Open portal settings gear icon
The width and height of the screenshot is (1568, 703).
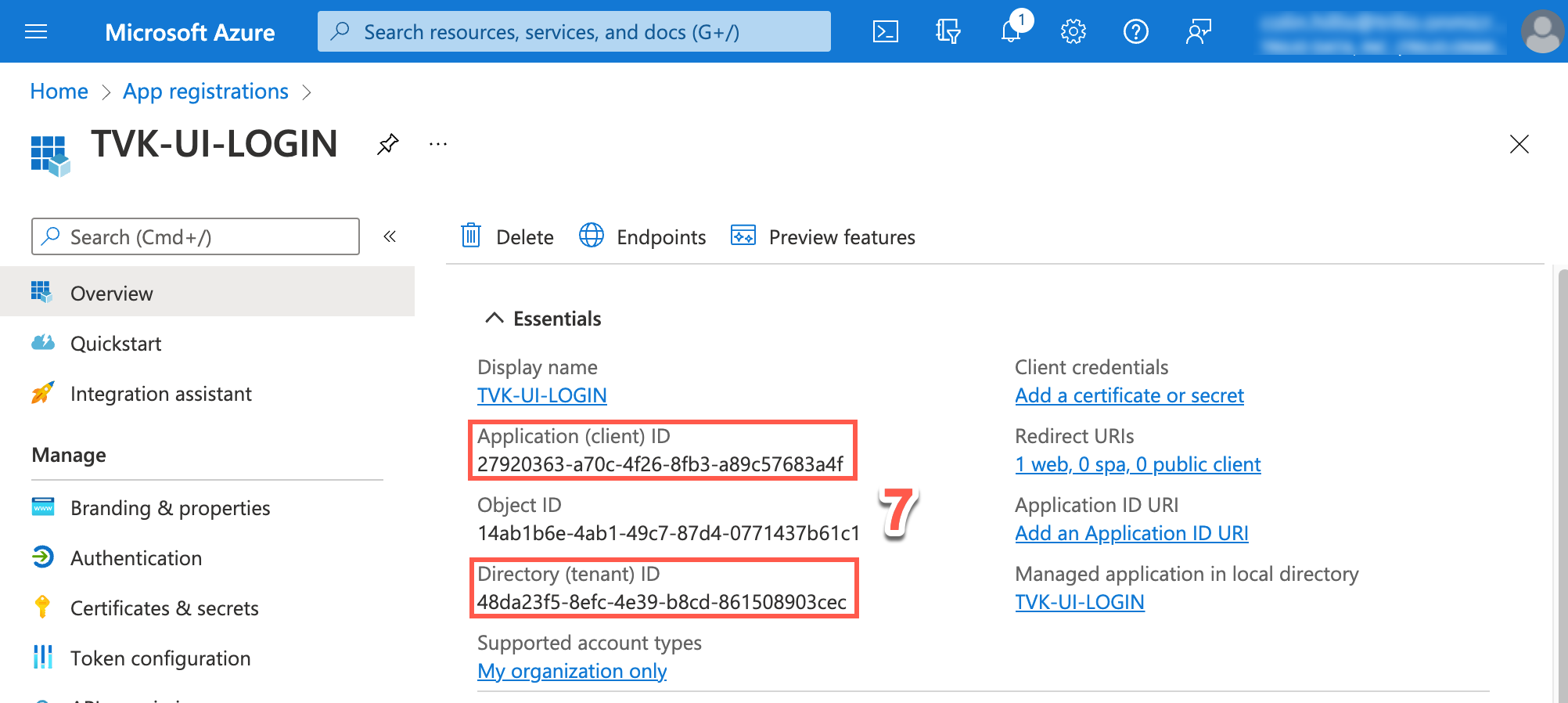[1073, 31]
